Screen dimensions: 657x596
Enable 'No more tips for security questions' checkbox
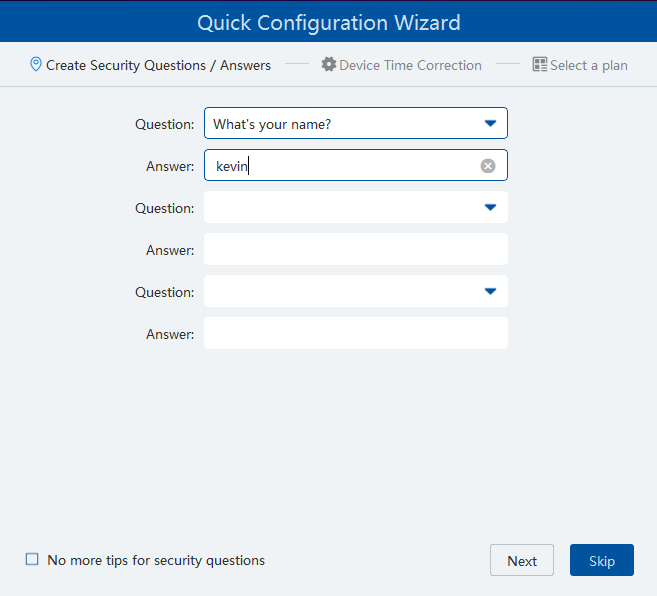(x=32, y=560)
